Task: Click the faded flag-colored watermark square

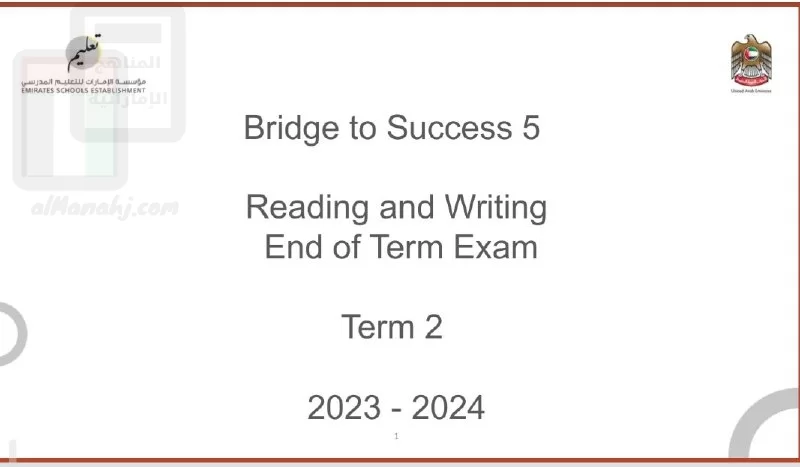Action: click(x=70, y=120)
